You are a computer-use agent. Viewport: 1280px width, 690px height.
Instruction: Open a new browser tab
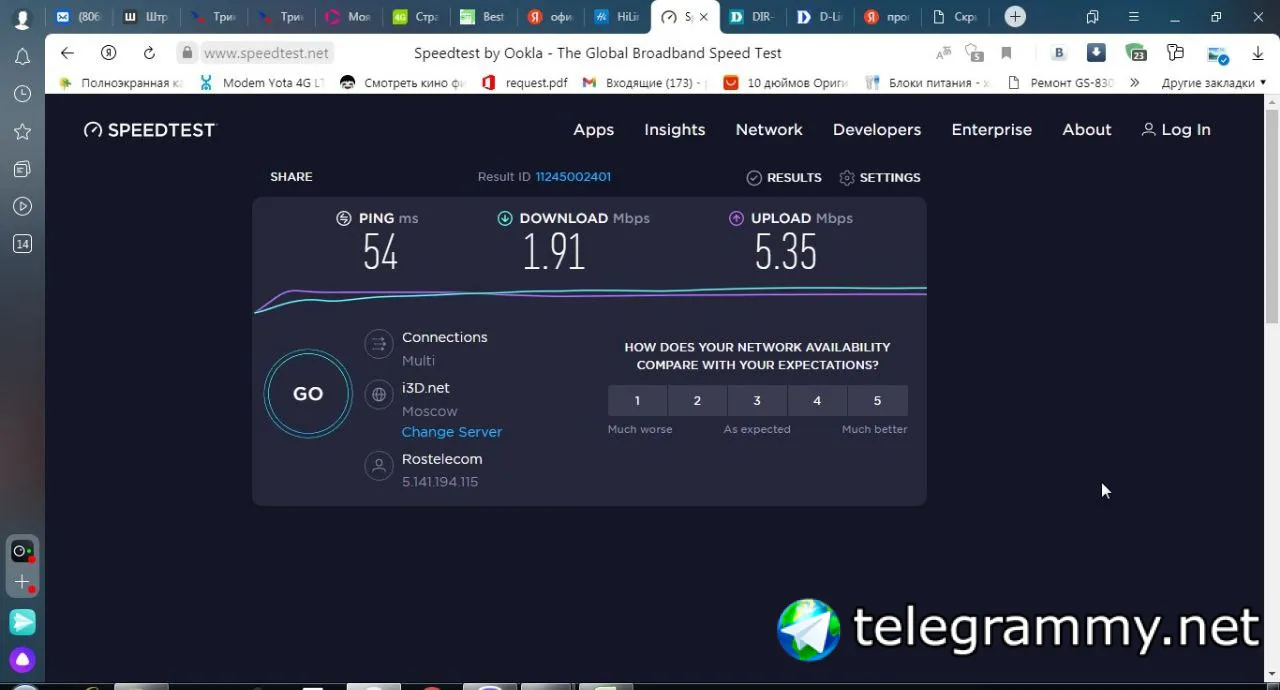click(1015, 17)
